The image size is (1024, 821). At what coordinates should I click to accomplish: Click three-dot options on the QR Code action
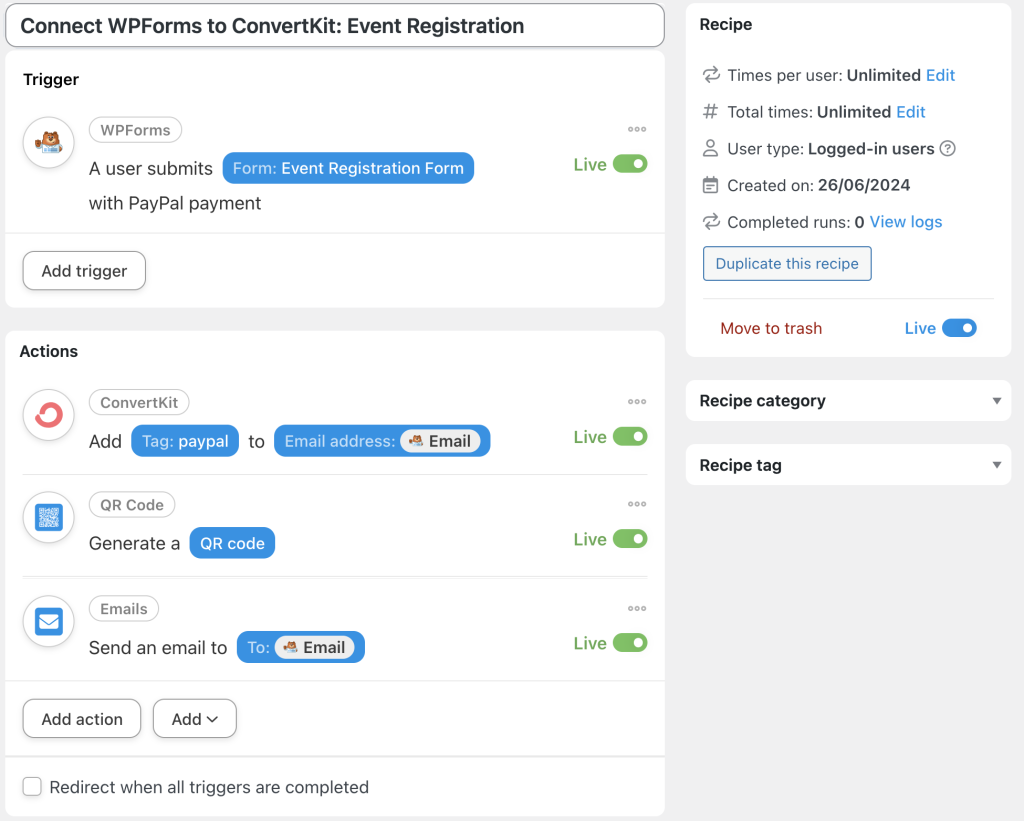coord(637,504)
